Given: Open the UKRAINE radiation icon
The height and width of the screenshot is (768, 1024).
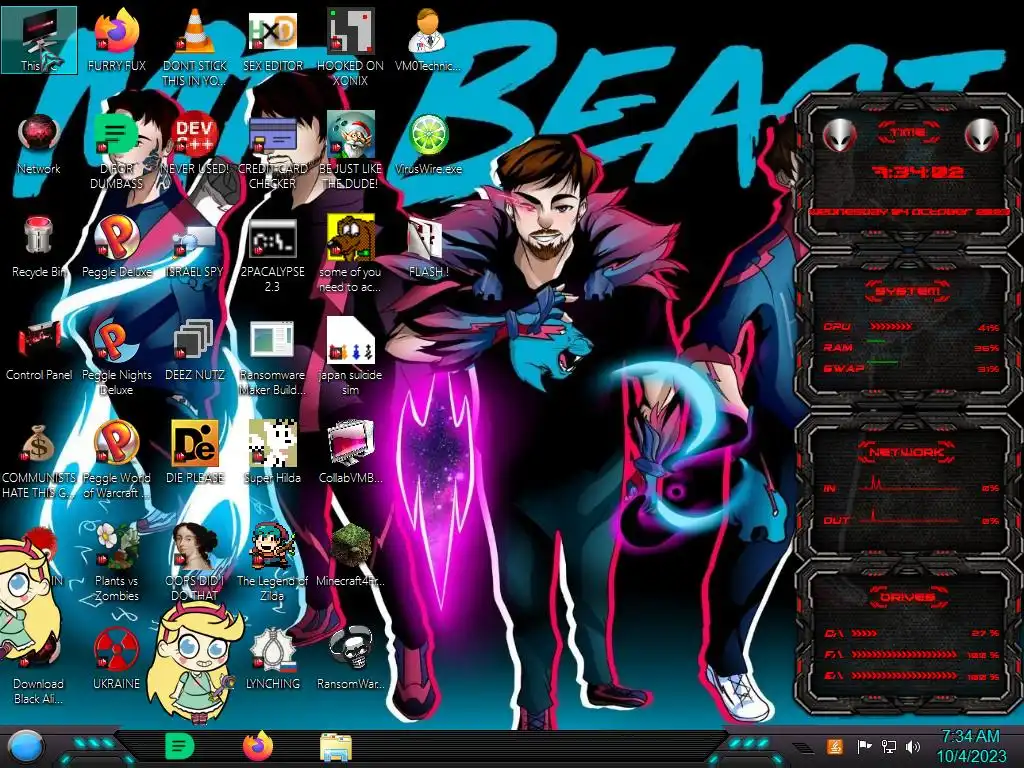Looking at the screenshot, I should tap(116, 660).
